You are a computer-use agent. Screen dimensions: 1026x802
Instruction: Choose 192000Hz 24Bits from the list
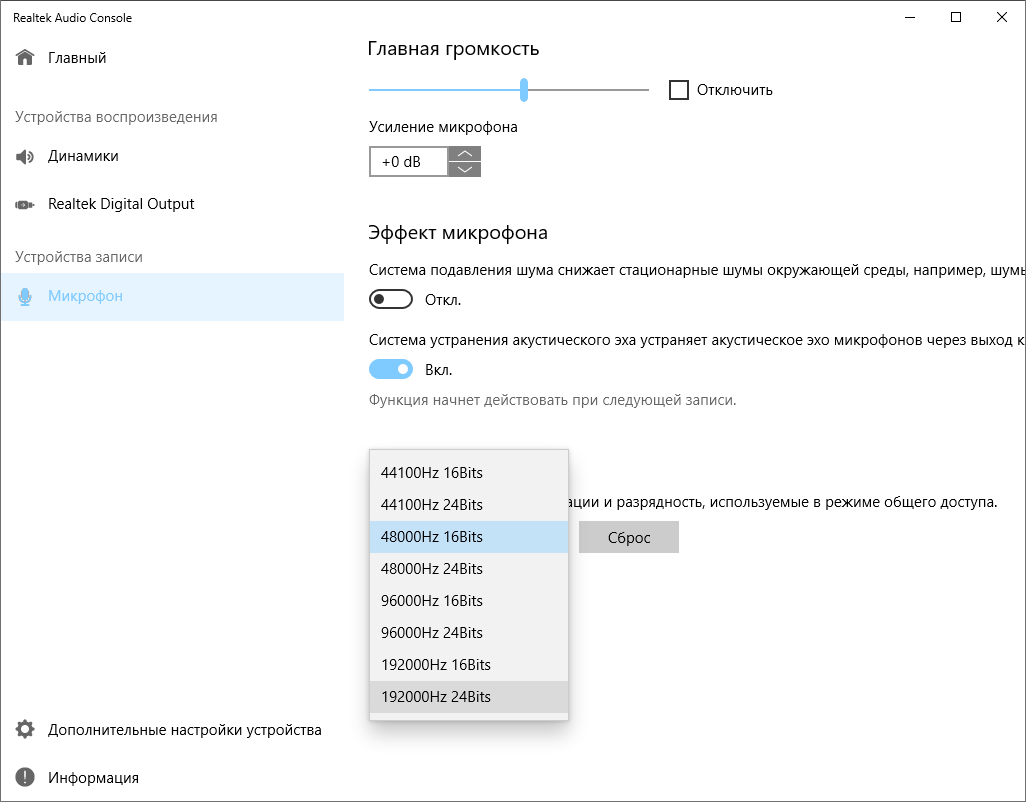click(x=436, y=697)
